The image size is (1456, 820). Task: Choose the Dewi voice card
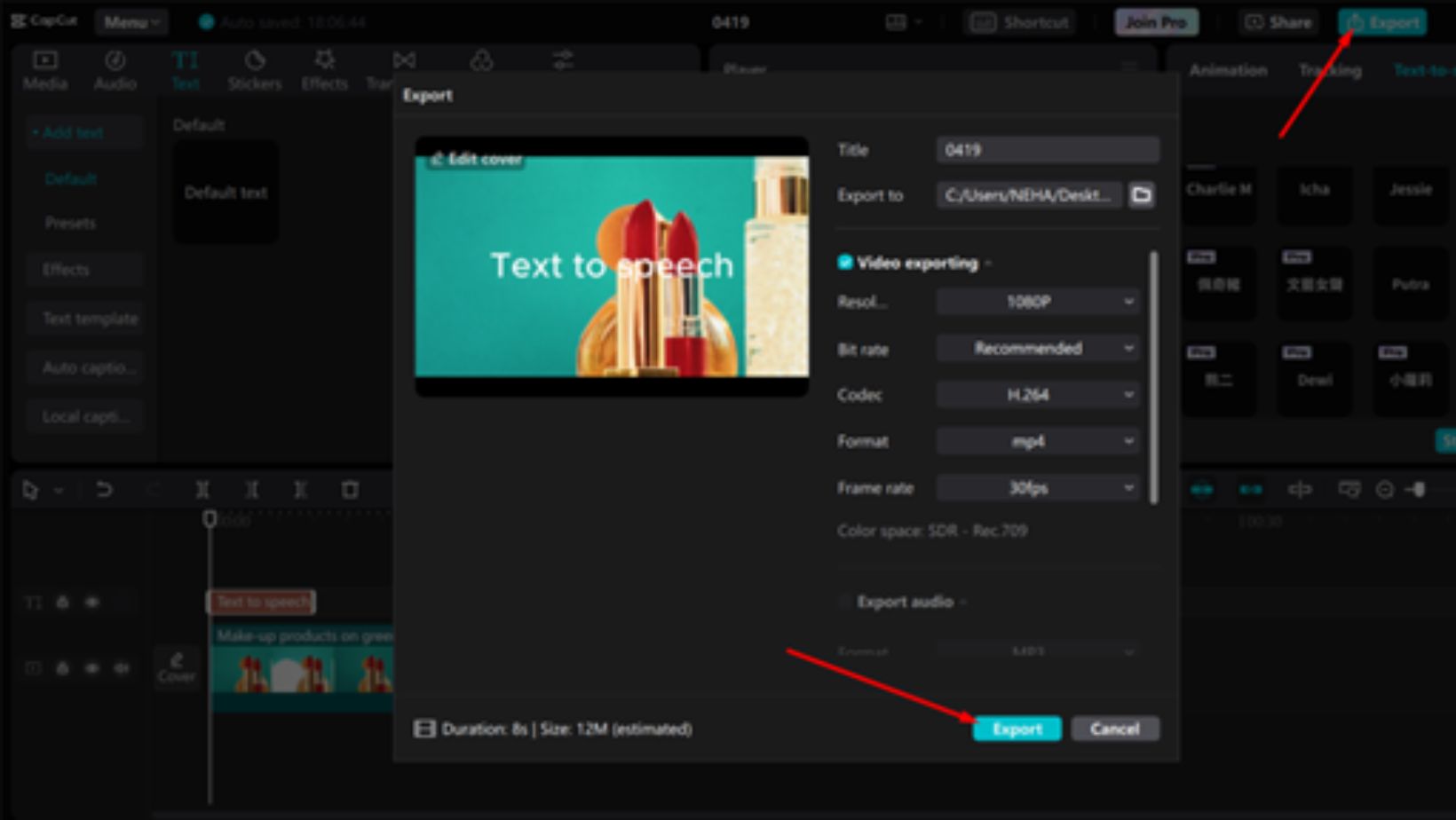[x=1315, y=380]
